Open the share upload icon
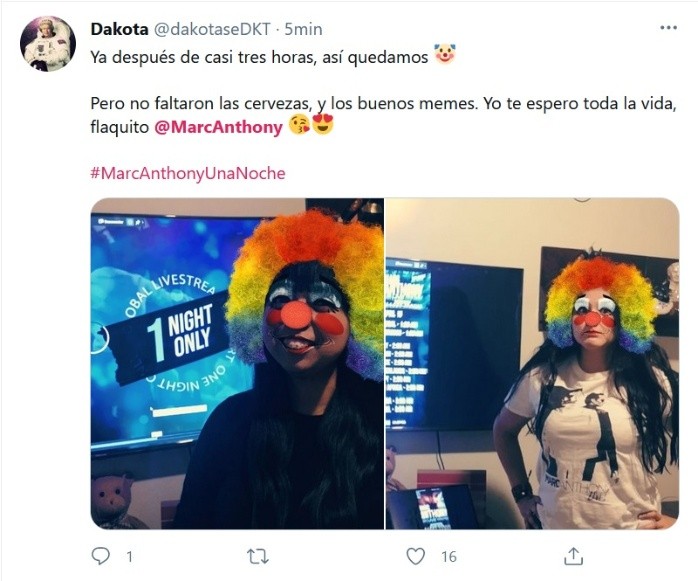 click(573, 556)
